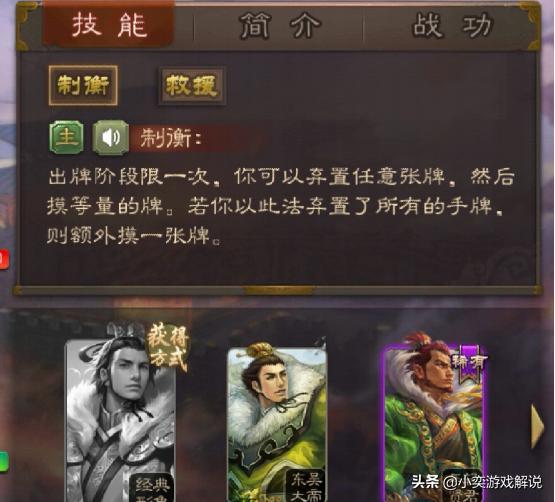Click the gold handle below skill panel

click(x=279, y=291)
